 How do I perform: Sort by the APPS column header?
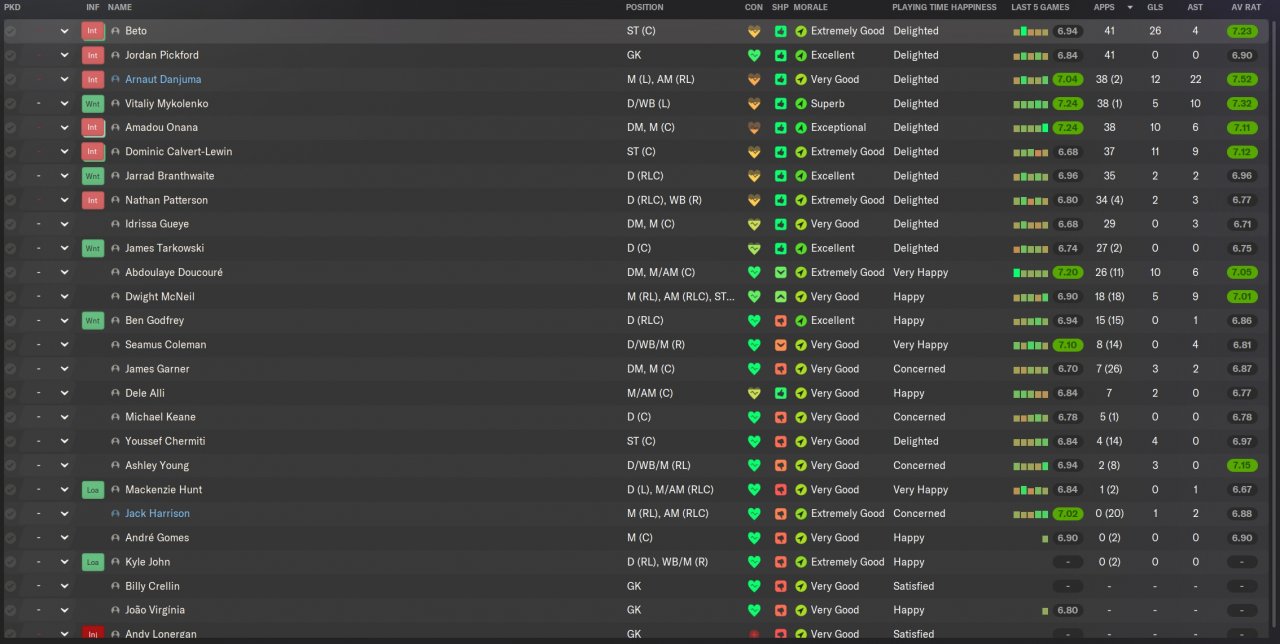(1105, 7)
